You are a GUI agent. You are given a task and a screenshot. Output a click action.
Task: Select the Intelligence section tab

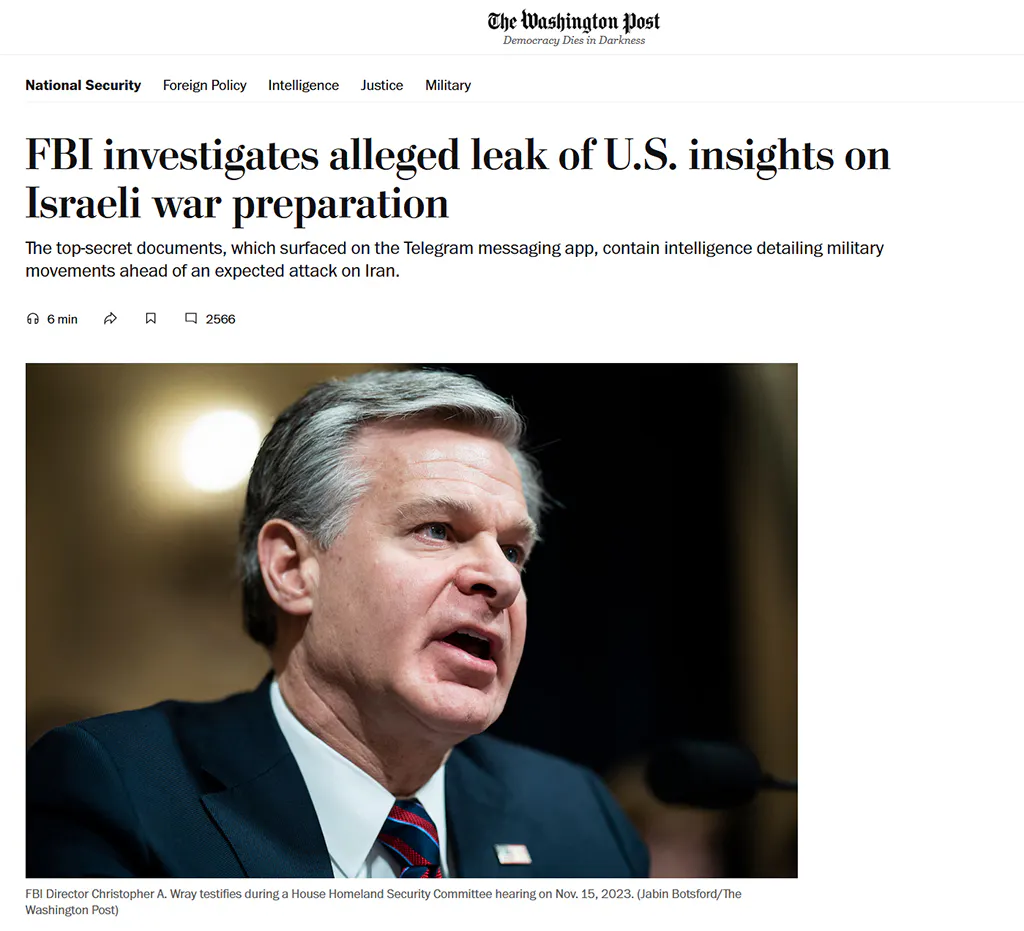303,86
